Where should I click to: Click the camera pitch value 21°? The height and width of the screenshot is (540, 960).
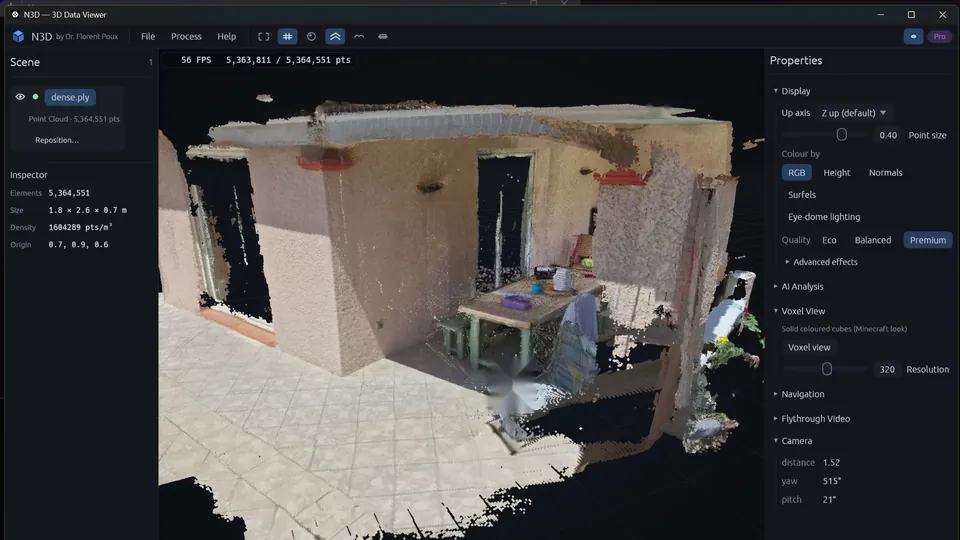pyautogui.click(x=829, y=500)
